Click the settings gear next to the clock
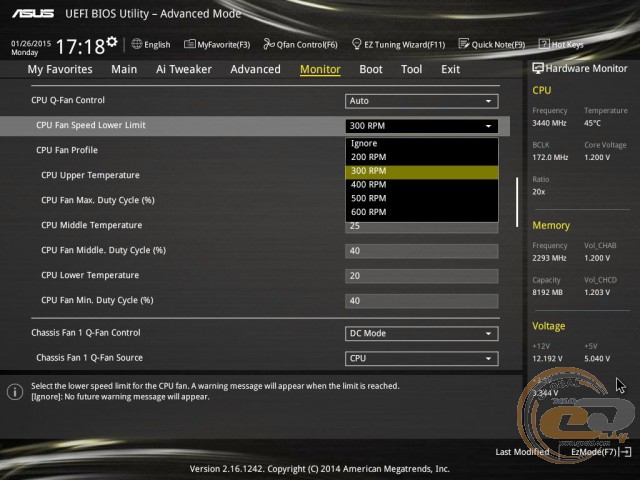The height and width of the screenshot is (480, 640). (x=112, y=42)
